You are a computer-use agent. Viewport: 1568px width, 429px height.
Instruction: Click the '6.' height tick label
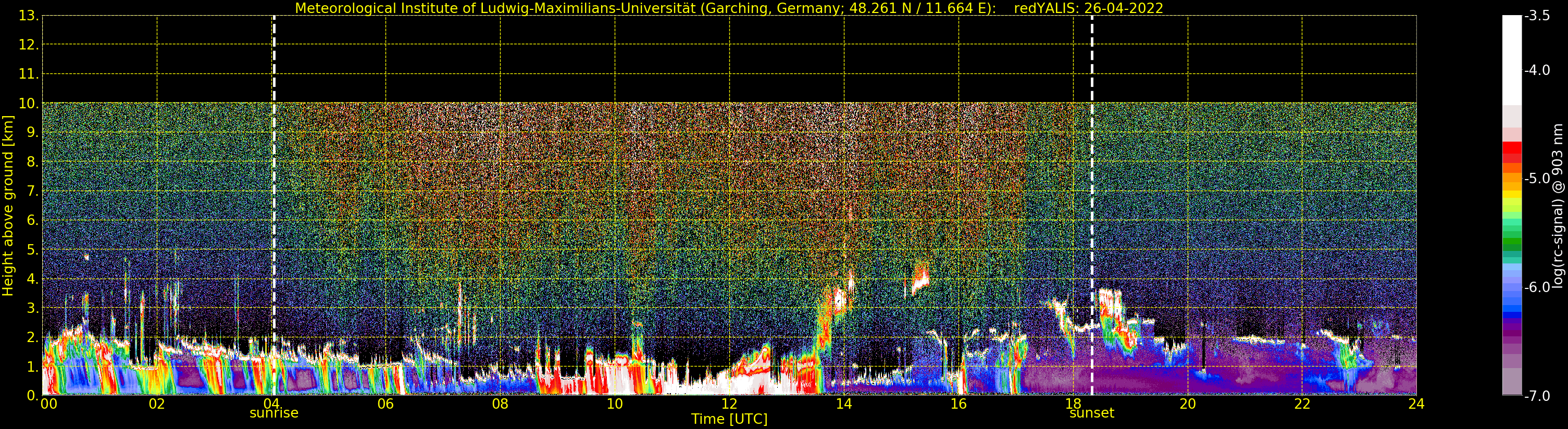(x=33, y=220)
